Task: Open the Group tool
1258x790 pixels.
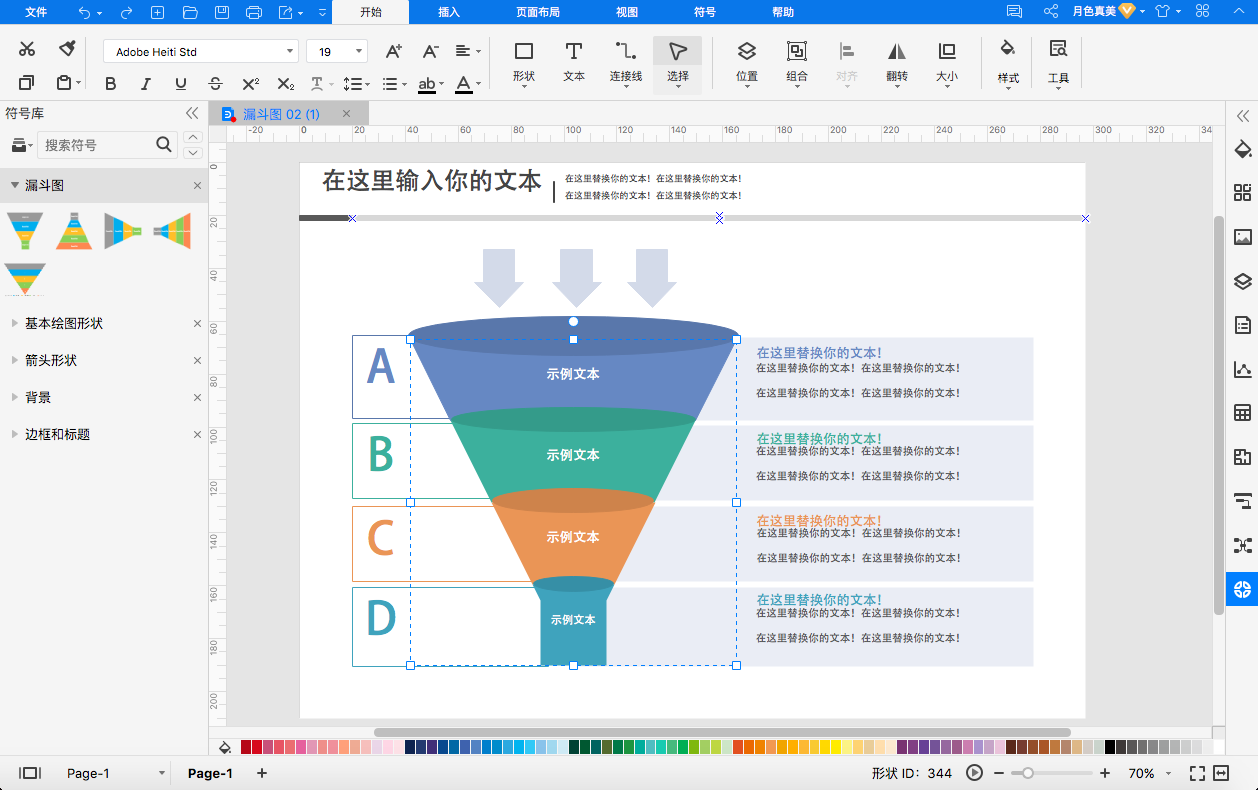Action: [x=797, y=62]
